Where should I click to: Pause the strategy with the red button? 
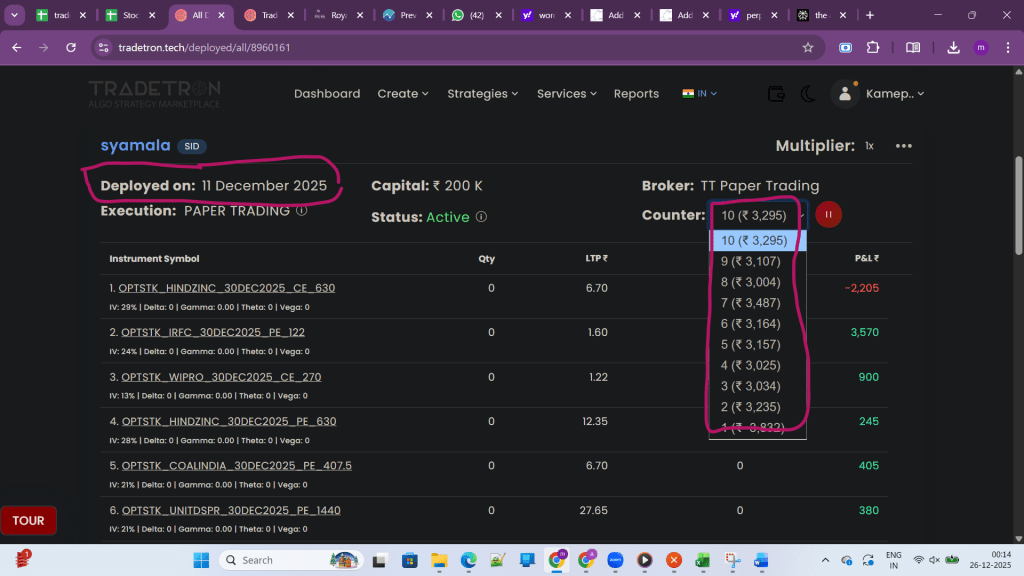tap(829, 215)
